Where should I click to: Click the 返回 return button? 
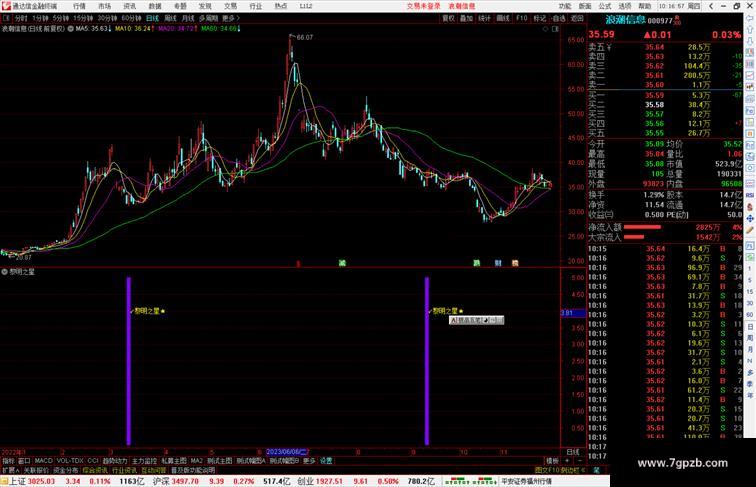[577, 18]
